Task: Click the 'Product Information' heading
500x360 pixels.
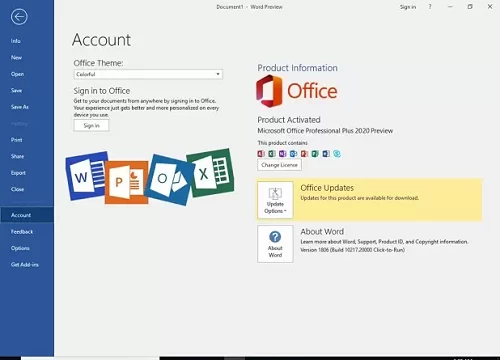Action: pos(297,68)
